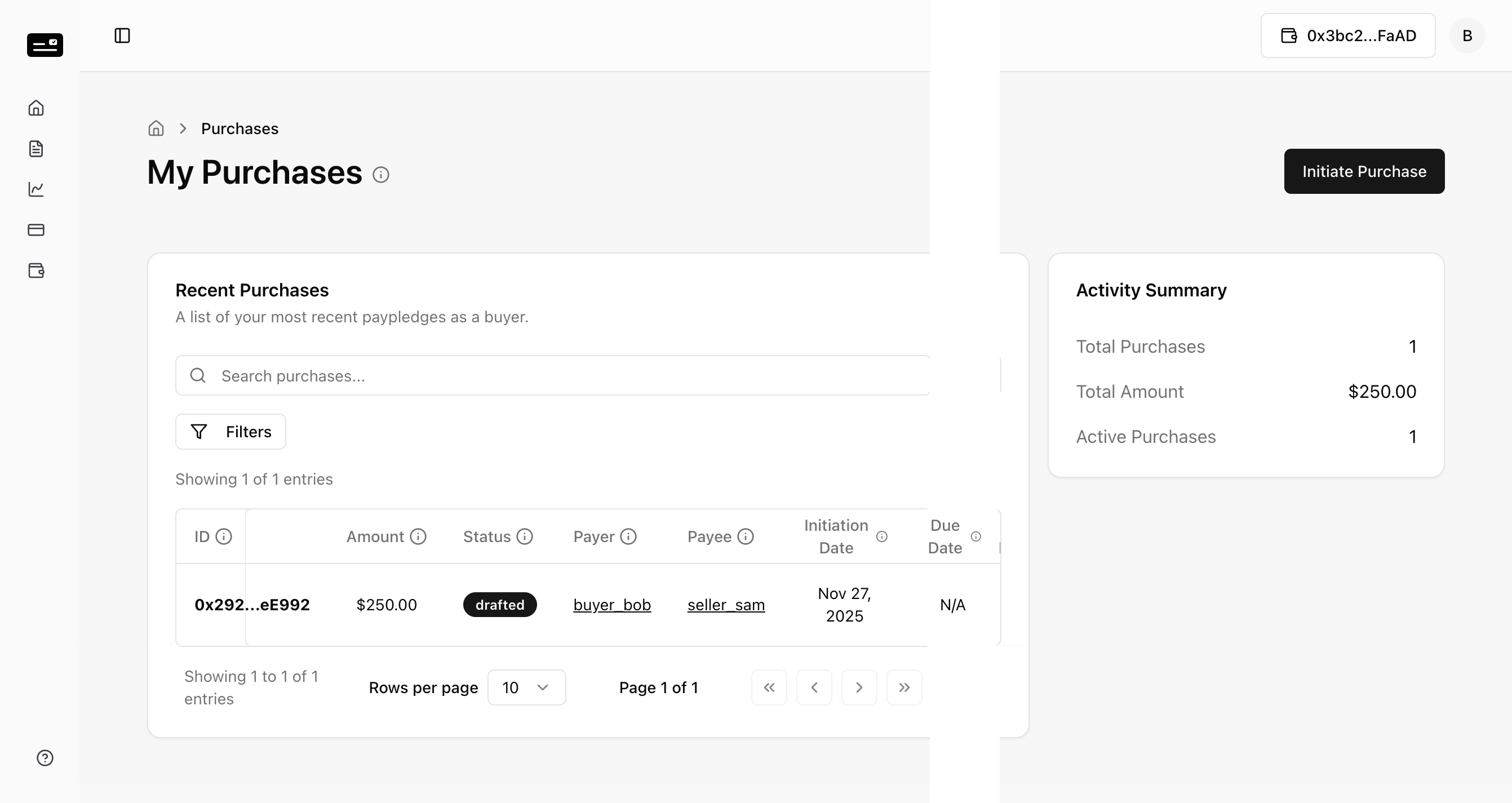The width and height of the screenshot is (1512, 803).
Task: Open the wallet icon in sidebar
Action: tap(37, 270)
